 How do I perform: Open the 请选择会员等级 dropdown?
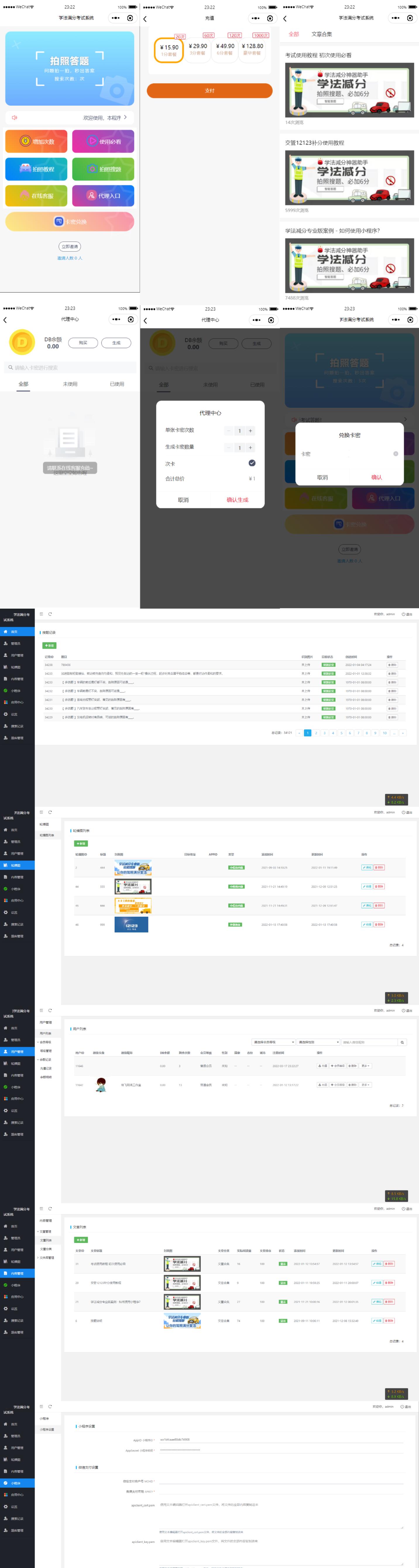[274, 1042]
